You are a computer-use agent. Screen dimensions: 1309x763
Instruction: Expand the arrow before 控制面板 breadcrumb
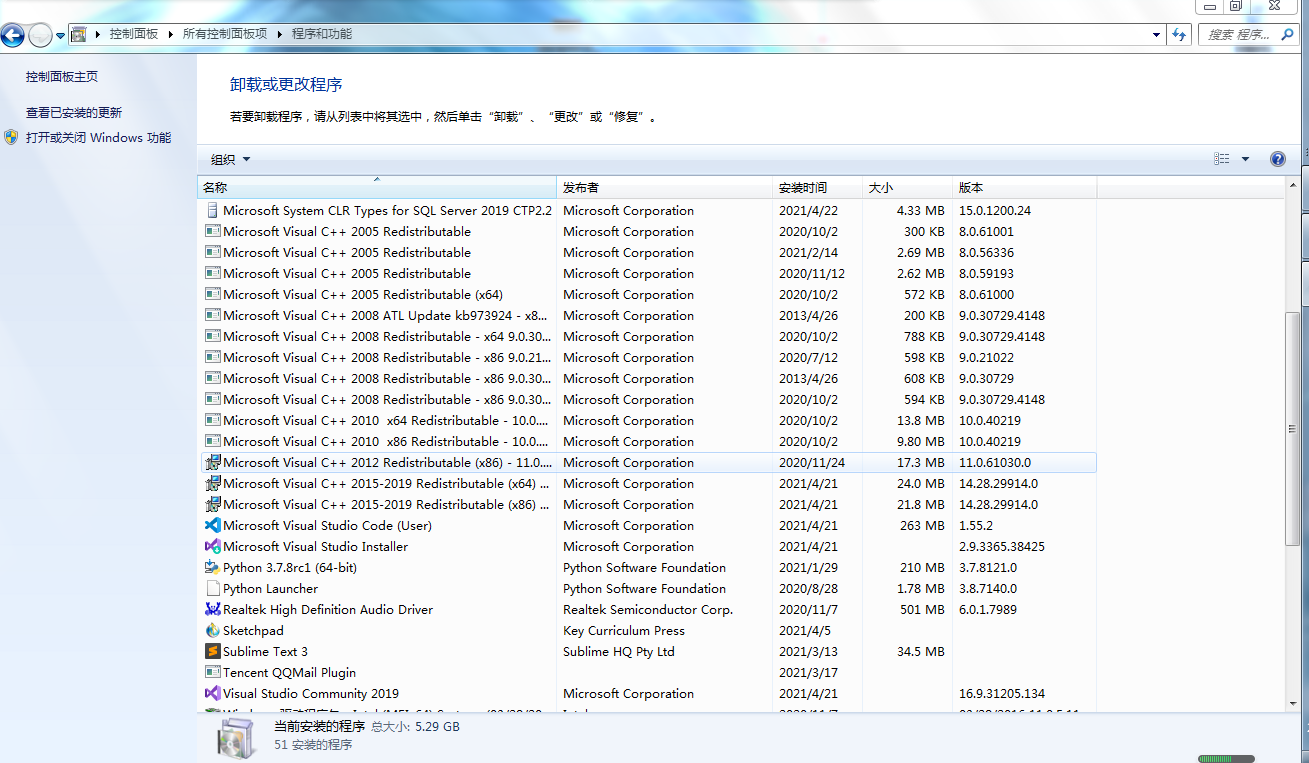(98, 34)
